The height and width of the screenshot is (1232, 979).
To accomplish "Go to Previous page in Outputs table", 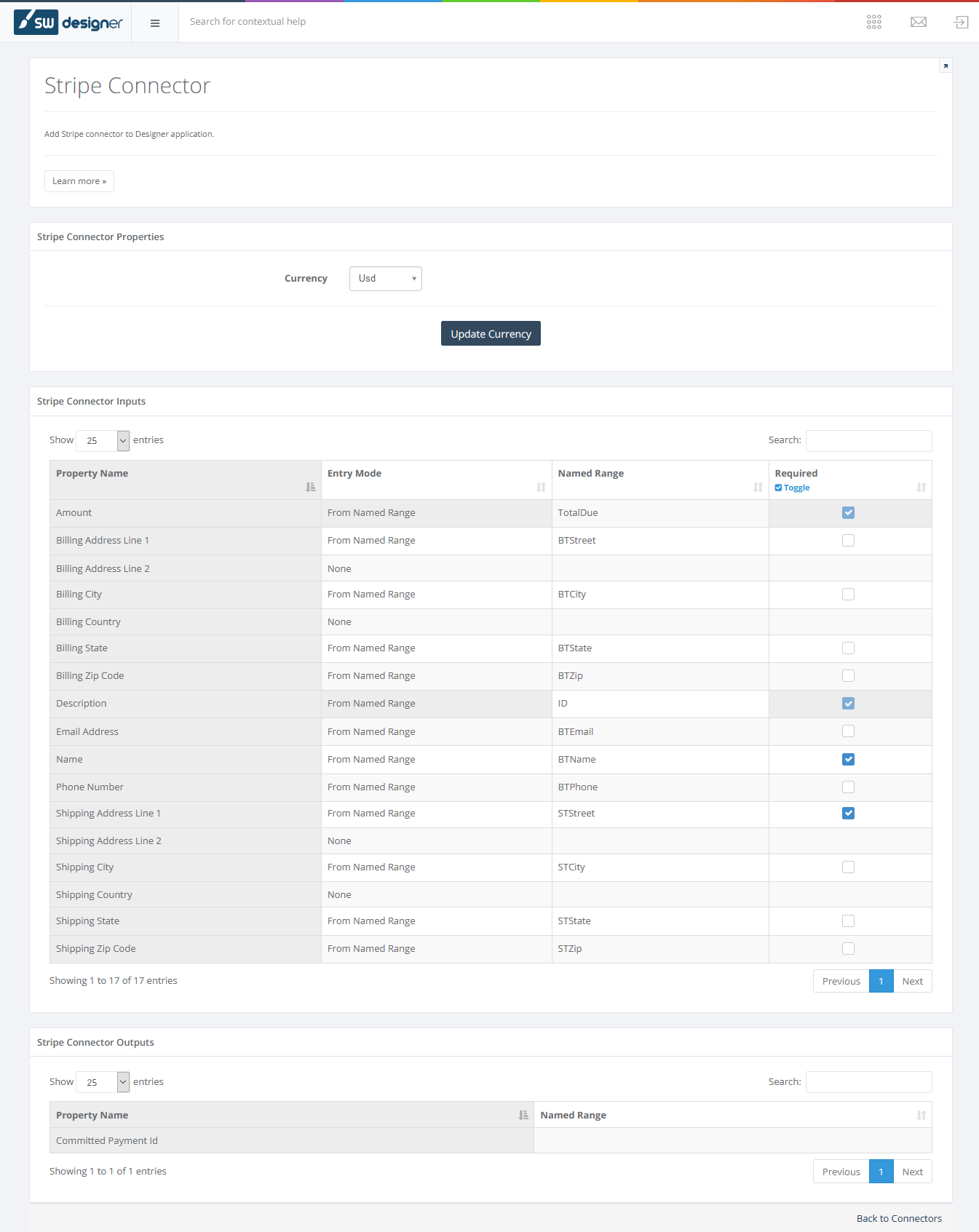I will (x=841, y=1172).
